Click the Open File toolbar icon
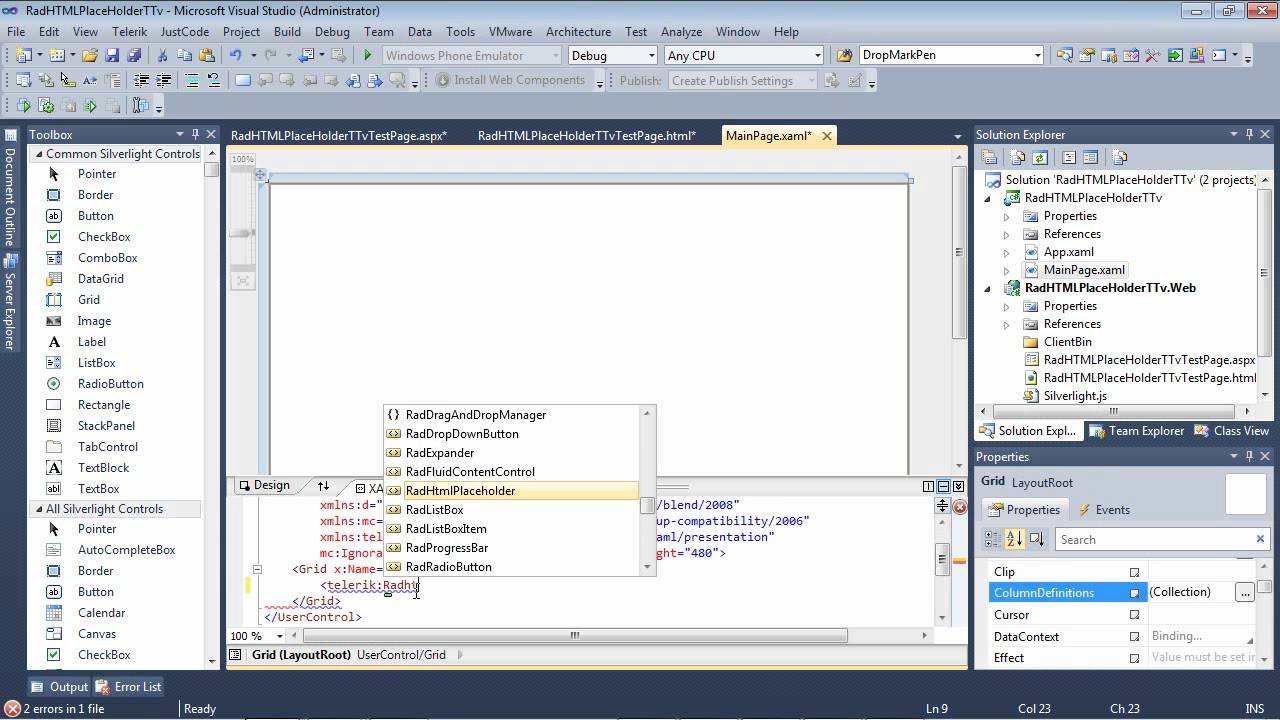 [90, 56]
